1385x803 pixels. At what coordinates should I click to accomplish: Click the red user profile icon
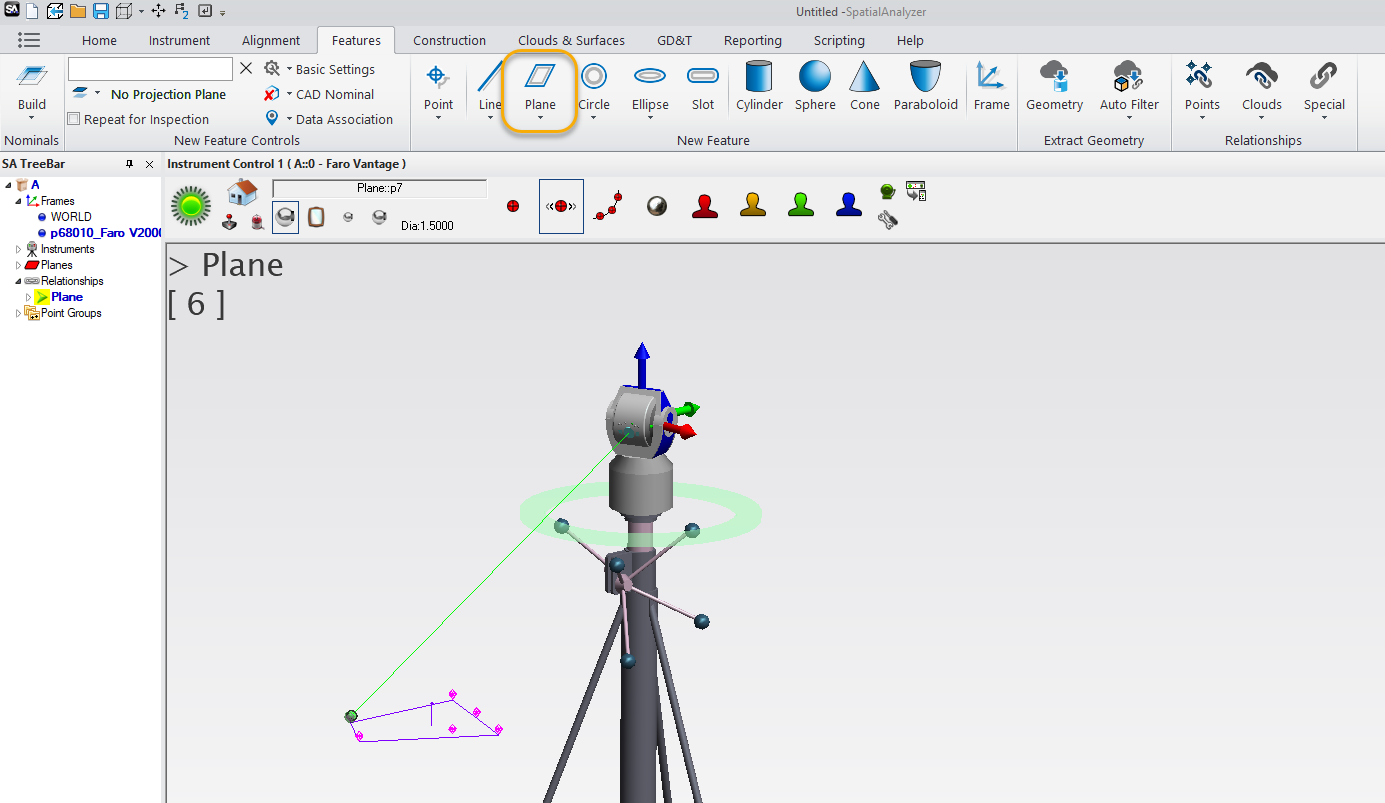pyautogui.click(x=706, y=205)
